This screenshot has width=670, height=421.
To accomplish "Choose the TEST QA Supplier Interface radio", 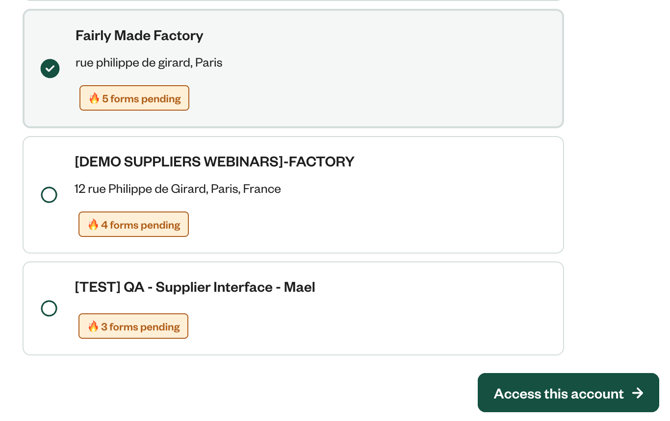I will click(49, 309).
